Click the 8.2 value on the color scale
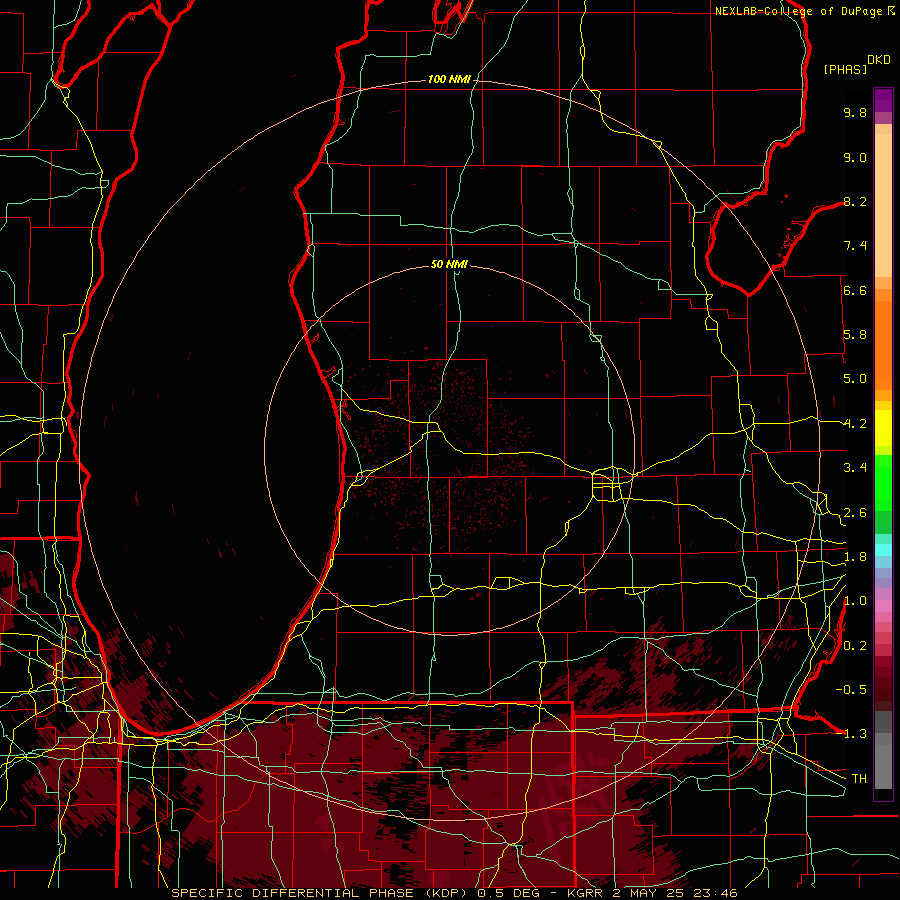Screen dimensions: 900x900 [855, 201]
